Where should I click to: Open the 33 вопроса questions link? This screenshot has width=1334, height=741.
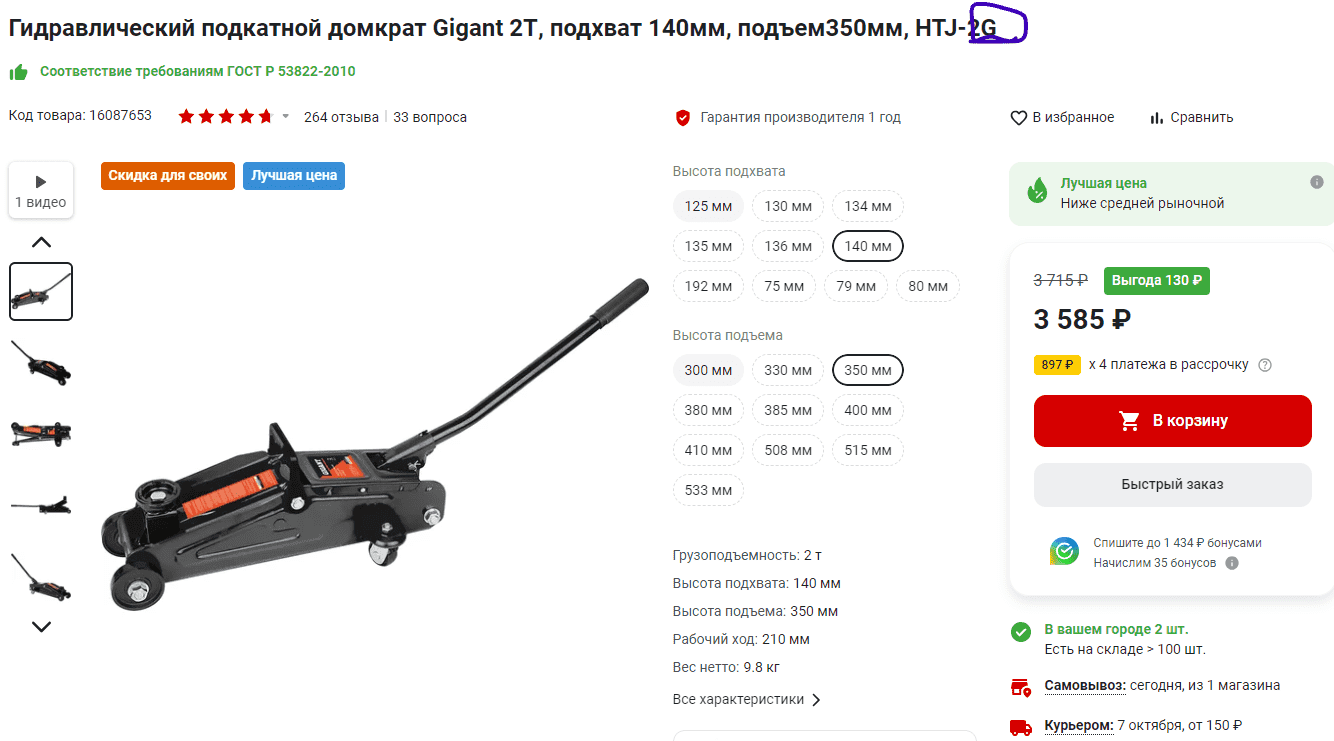click(x=430, y=117)
